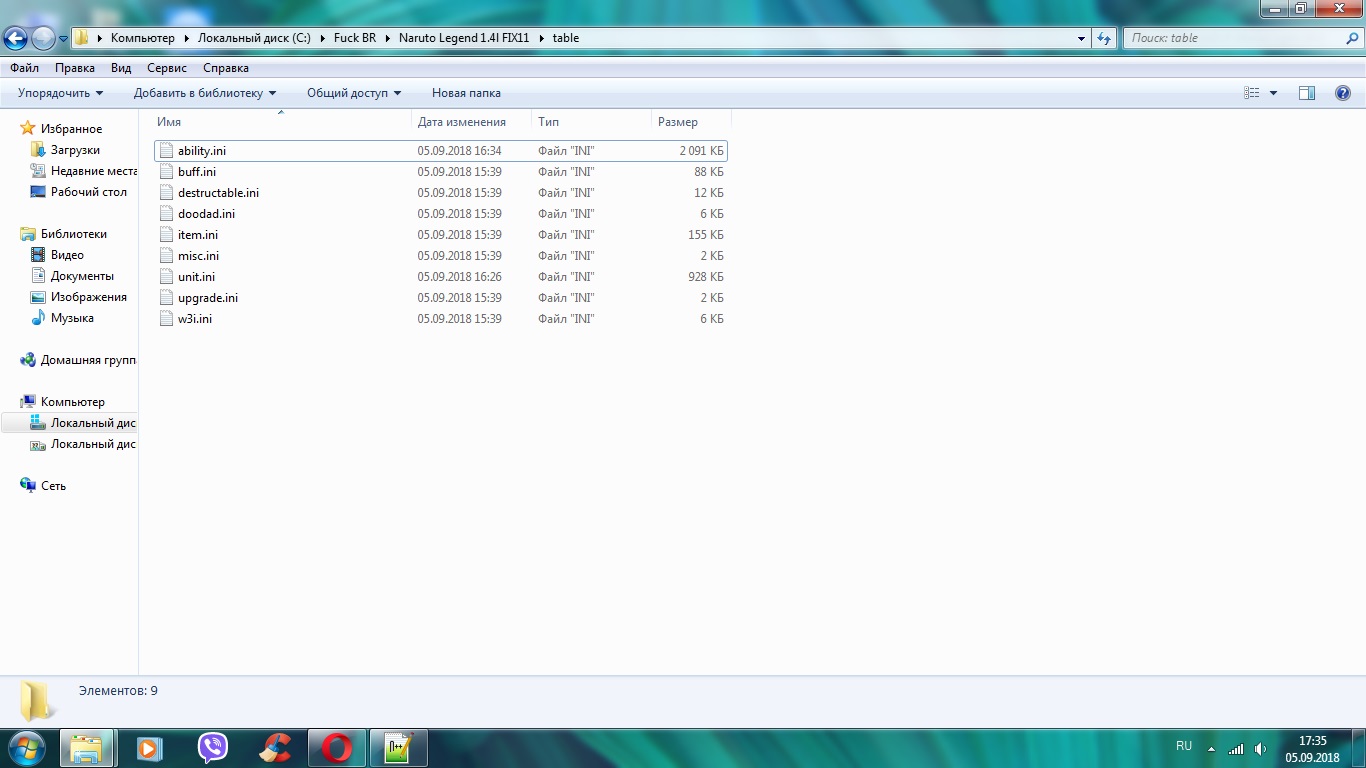The width and height of the screenshot is (1366, 768).
Task: Open the Windows Start orb
Action: pos(27,747)
